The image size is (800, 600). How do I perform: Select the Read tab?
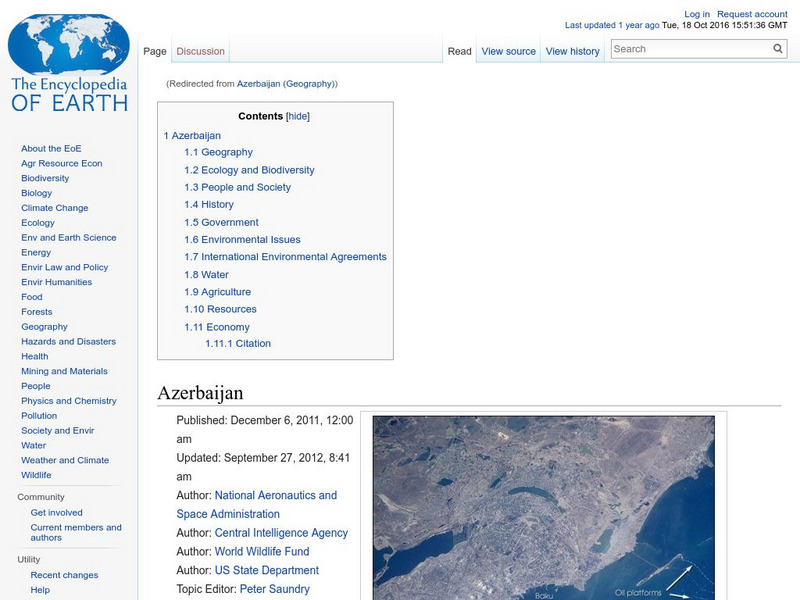point(459,50)
